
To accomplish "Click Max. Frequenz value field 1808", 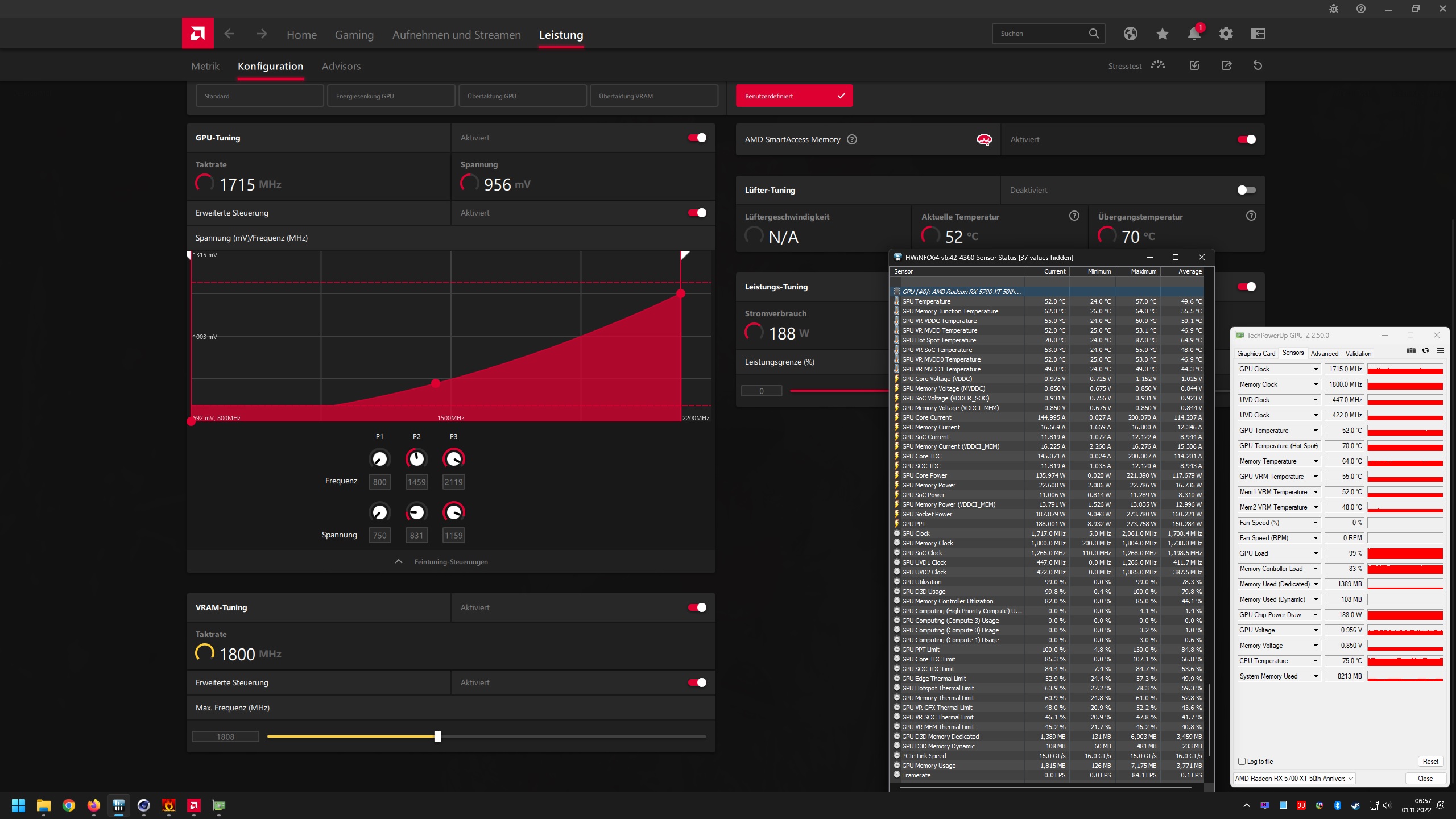I will (x=225, y=737).
